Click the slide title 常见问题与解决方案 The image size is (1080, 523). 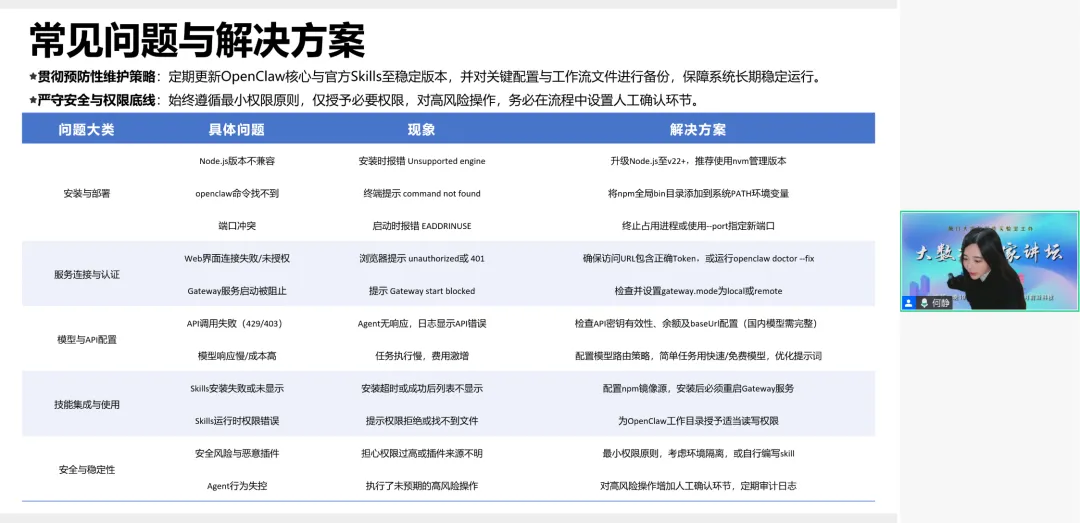(x=197, y=40)
